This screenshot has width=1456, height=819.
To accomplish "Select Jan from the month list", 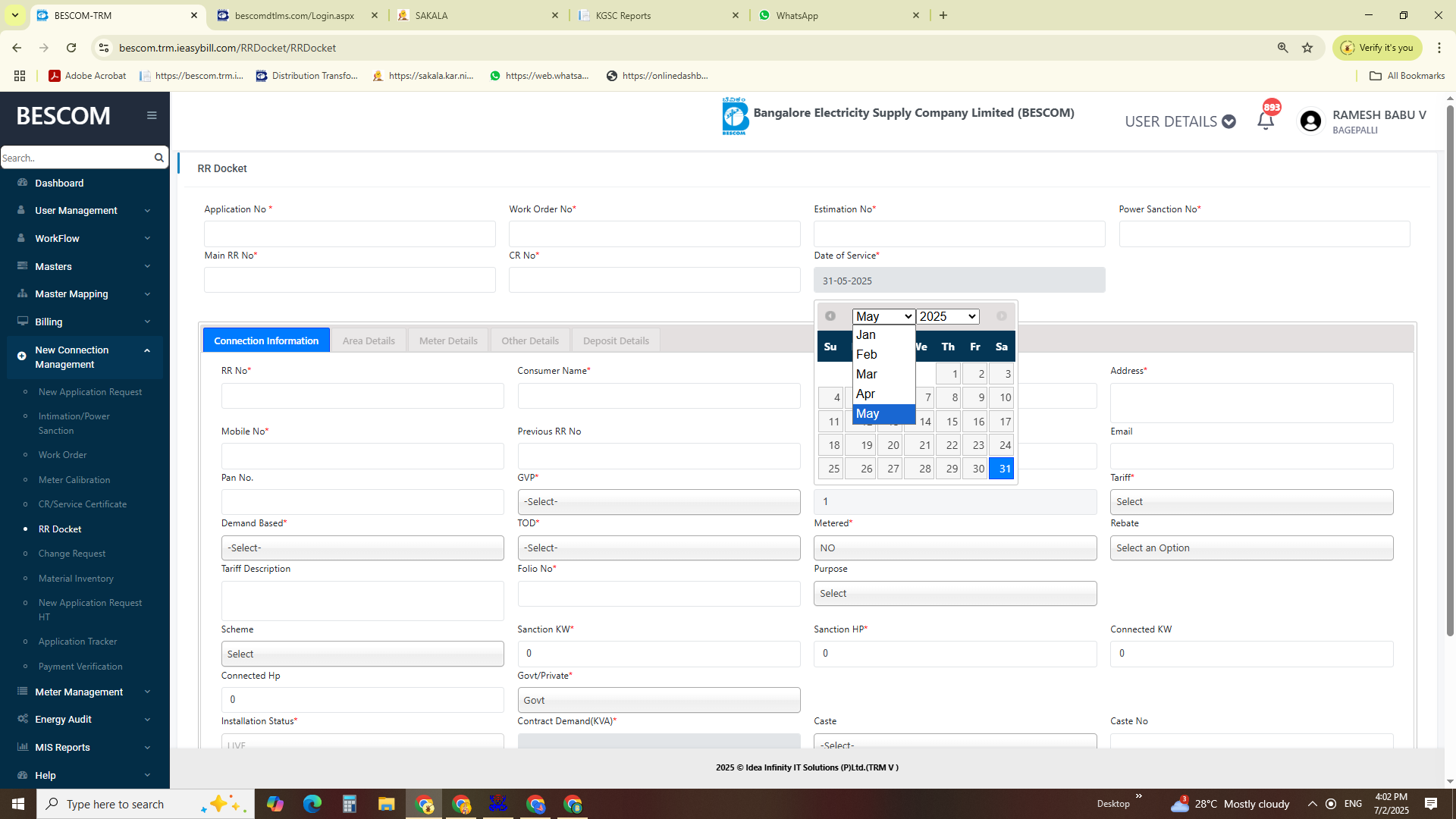I will click(x=884, y=334).
